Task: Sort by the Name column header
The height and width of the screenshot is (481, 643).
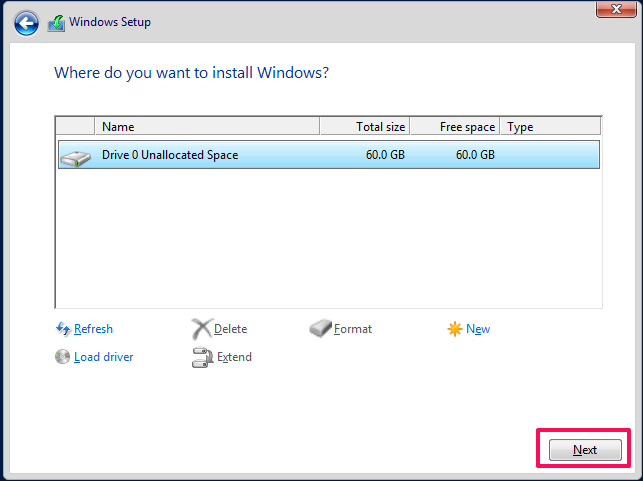Action: (x=207, y=126)
